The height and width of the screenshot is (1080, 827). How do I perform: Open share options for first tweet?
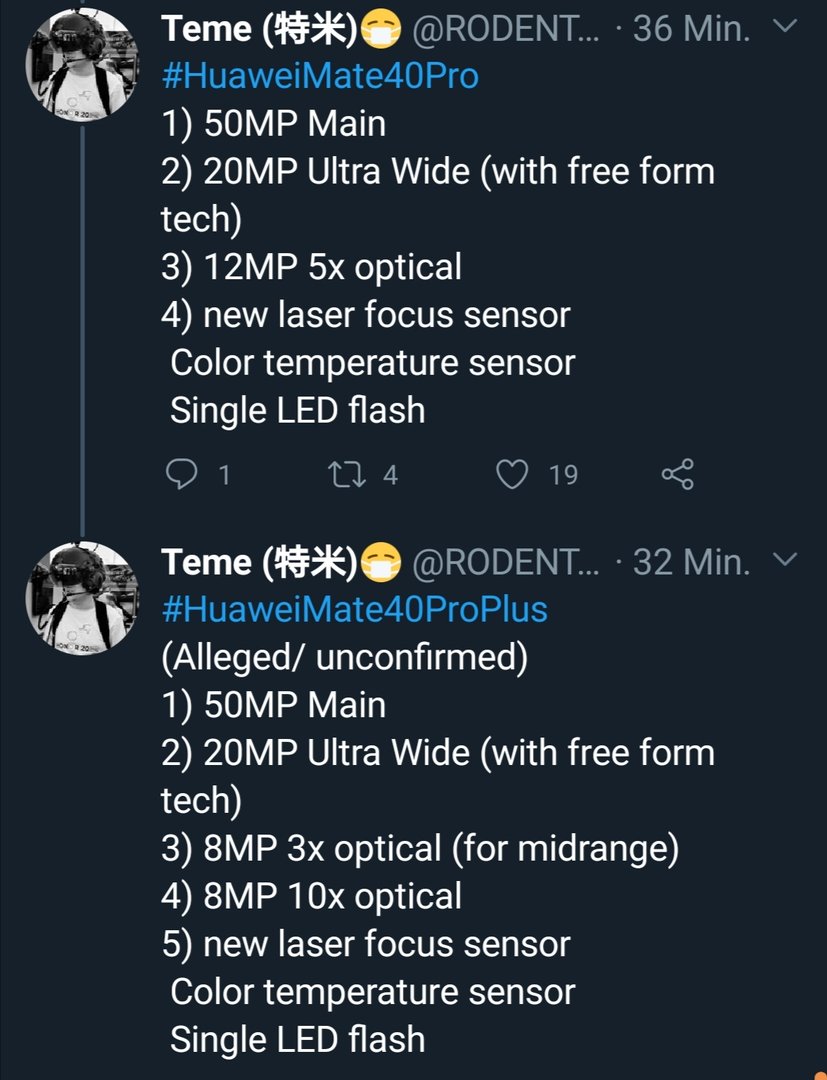[x=678, y=474]
